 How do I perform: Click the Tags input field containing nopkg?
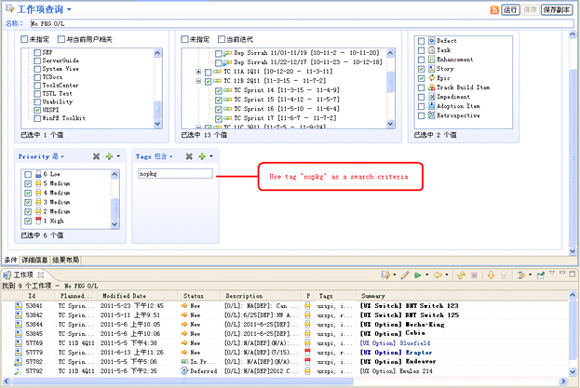click(x=175, y=173)
